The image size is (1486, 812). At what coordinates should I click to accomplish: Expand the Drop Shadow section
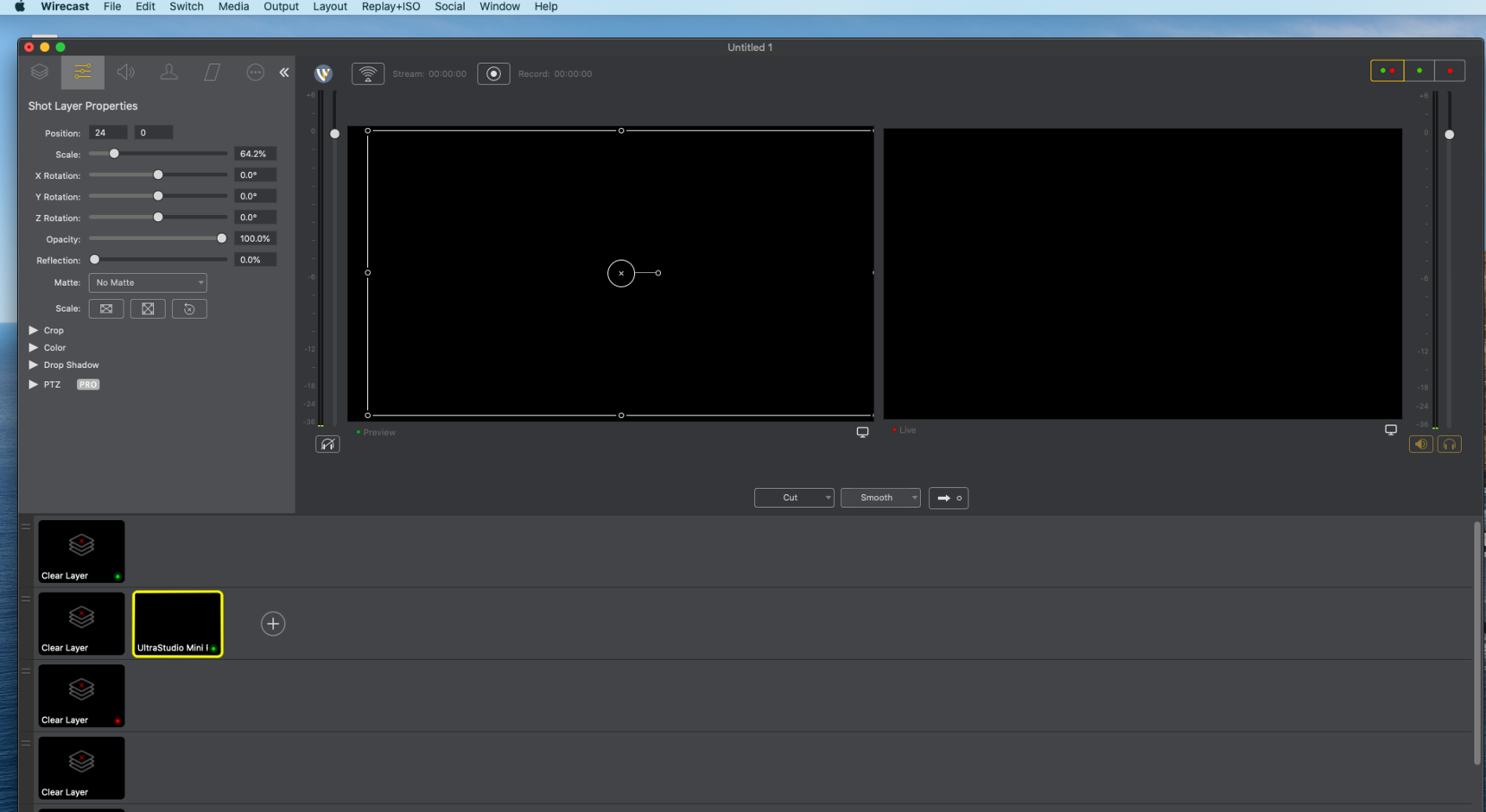click(34, 365)
